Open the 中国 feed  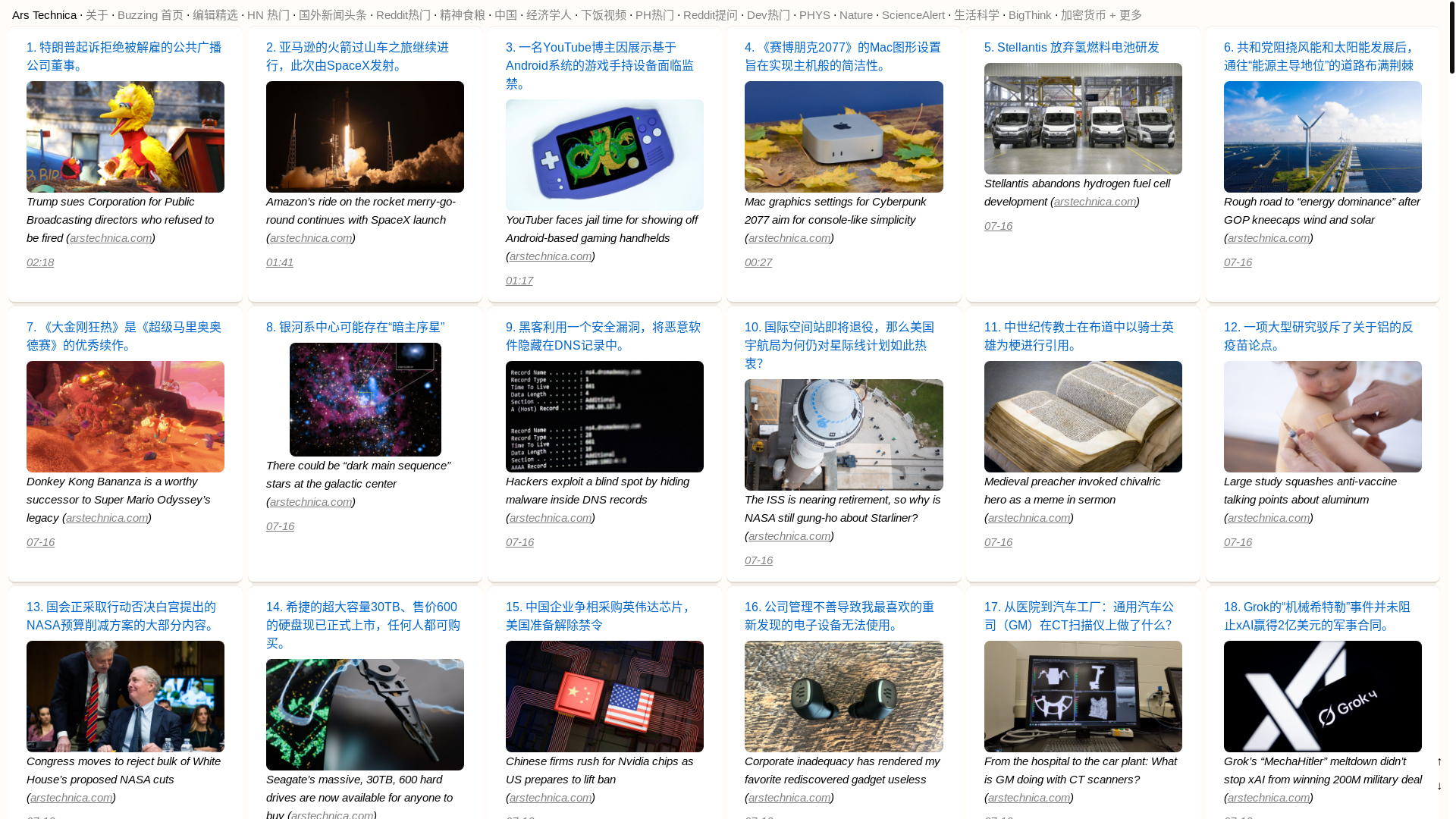coord(506,14)
